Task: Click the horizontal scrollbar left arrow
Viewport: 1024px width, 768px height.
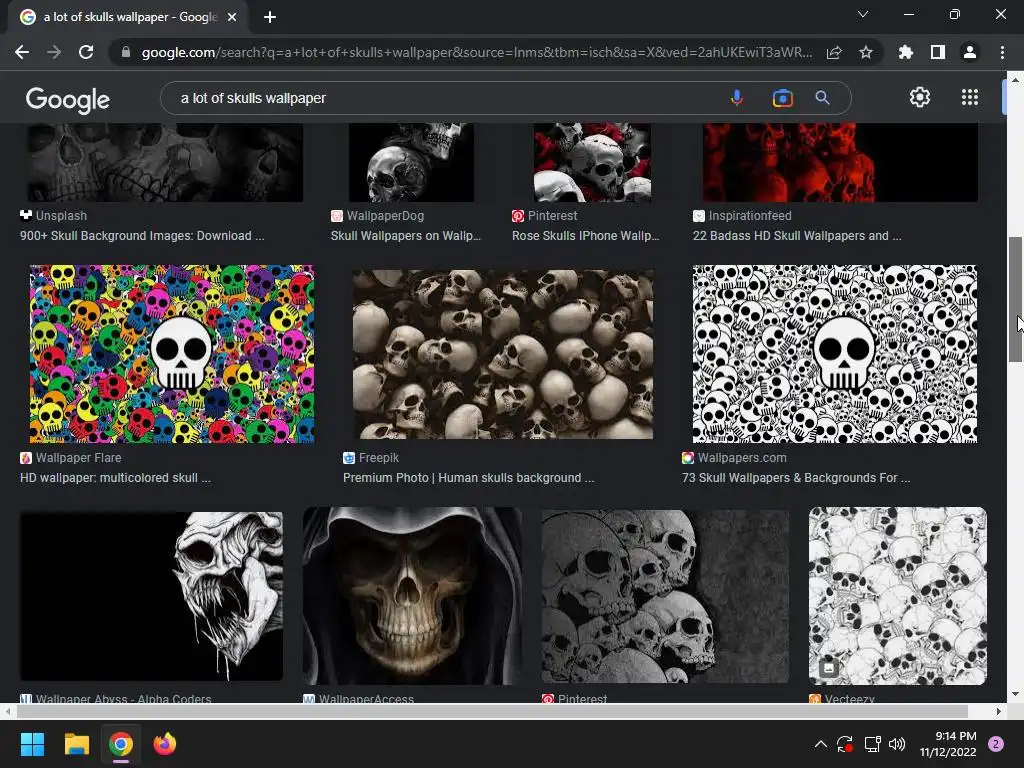Action: coord(8,711)
